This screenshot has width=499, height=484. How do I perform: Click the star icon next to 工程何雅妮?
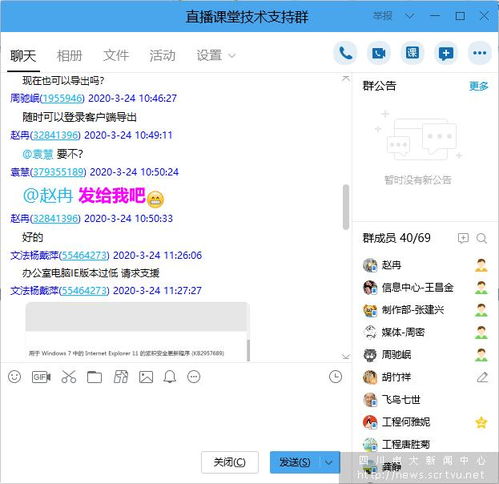coord(481,423)
